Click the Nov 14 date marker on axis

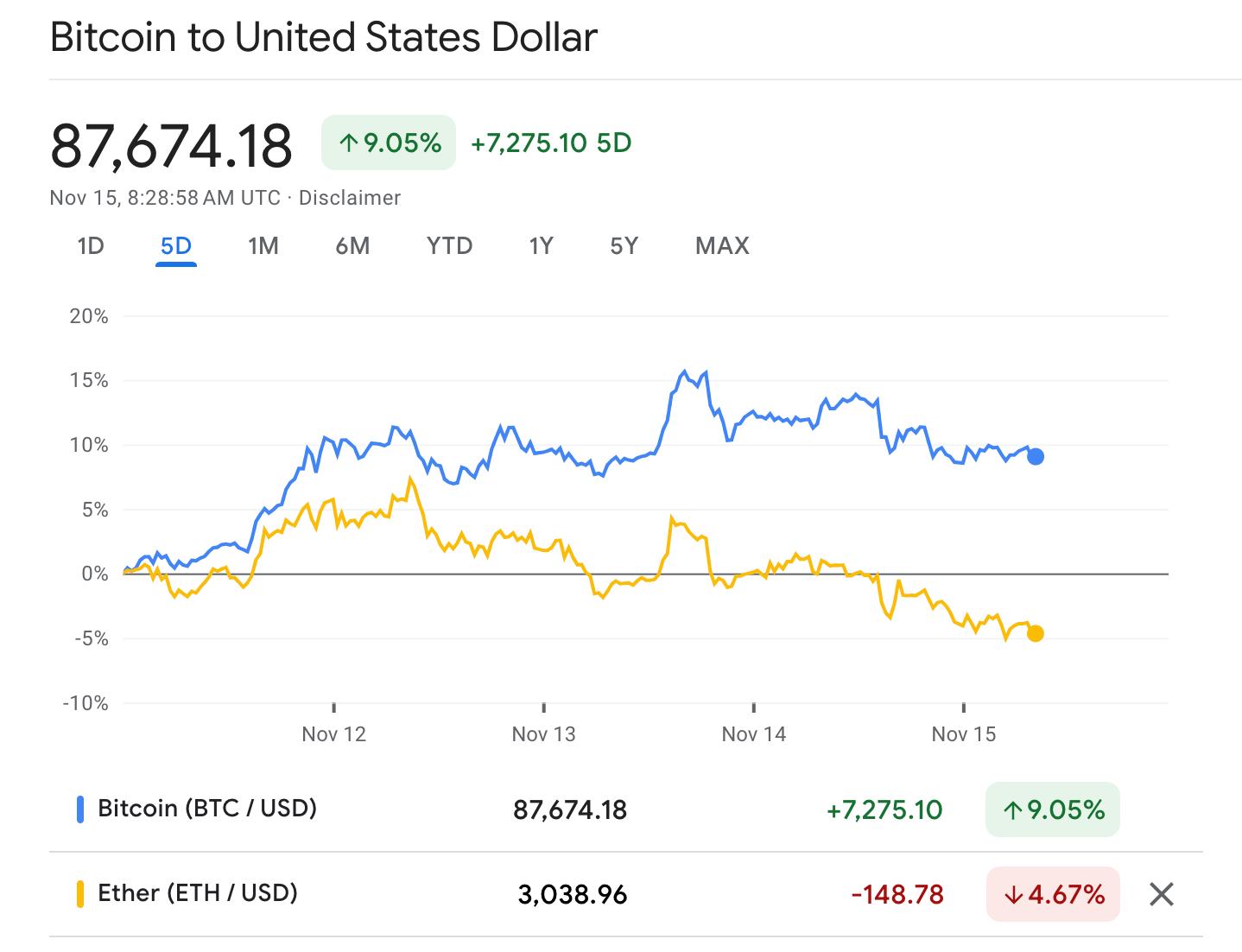[x=754, y=734]
